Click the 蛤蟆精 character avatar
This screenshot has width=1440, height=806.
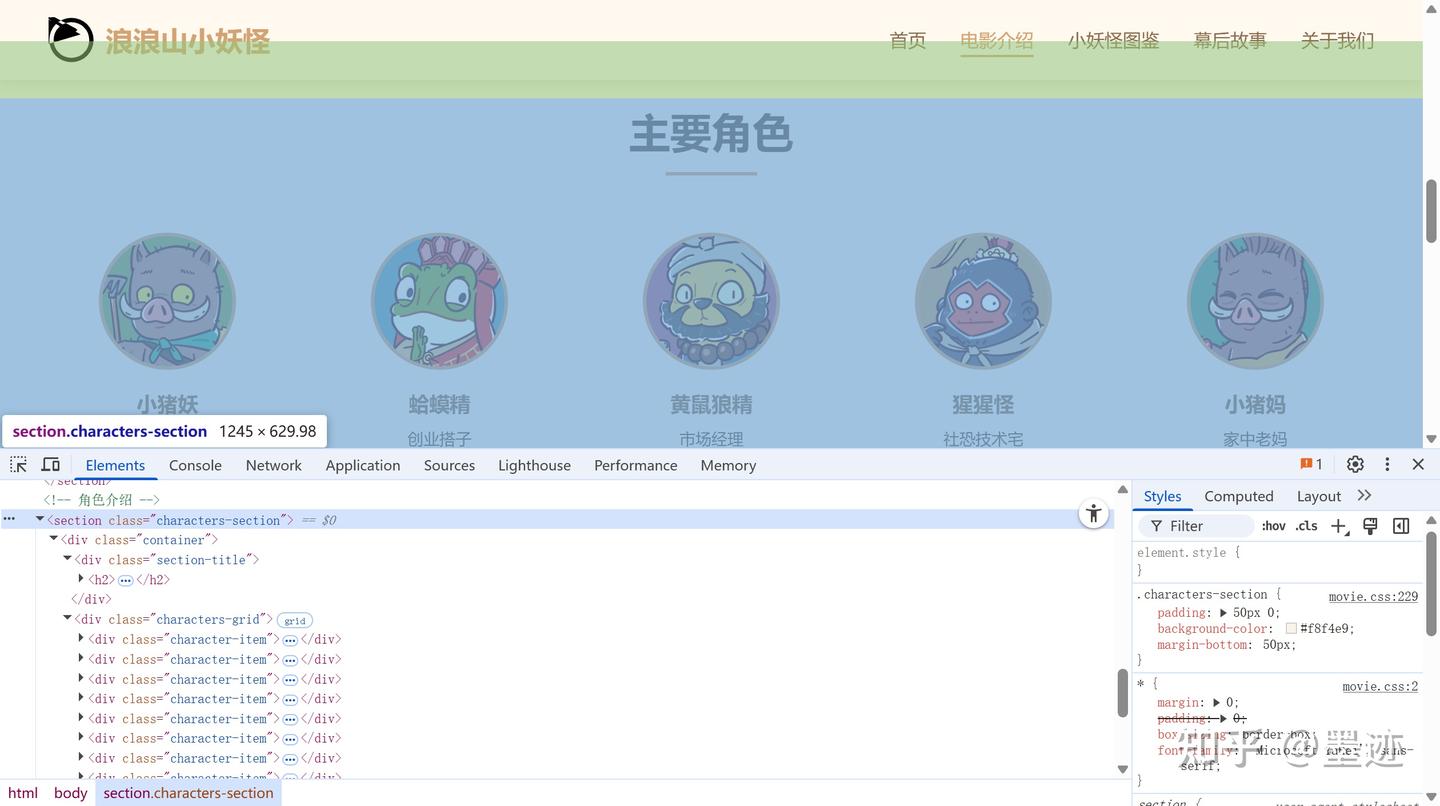coord(439,302)
